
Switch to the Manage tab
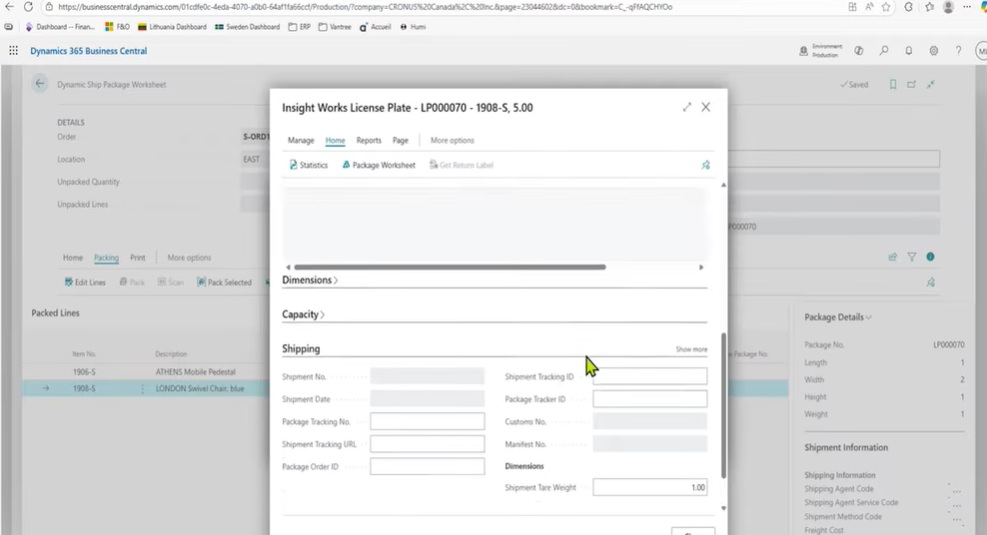301,140
